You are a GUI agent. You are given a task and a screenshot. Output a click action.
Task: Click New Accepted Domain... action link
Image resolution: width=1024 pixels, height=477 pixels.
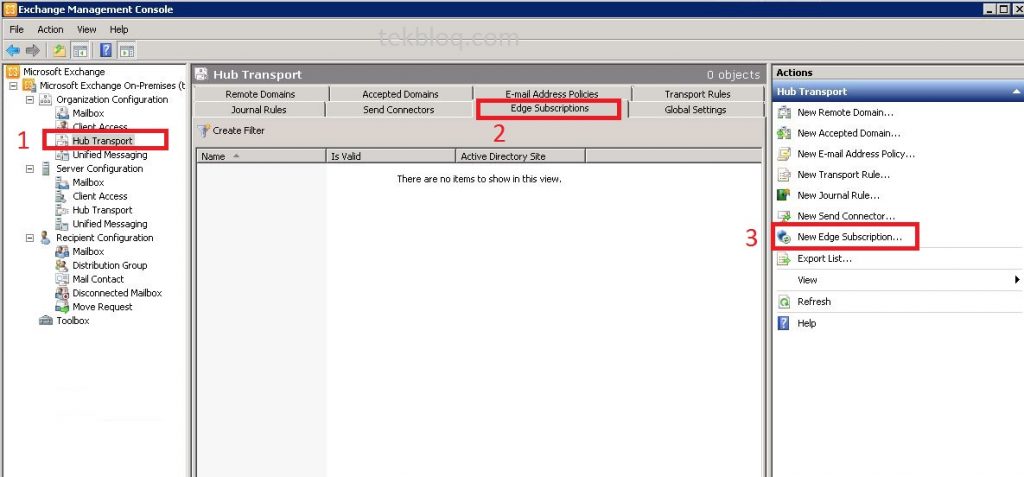coord(849,133)
